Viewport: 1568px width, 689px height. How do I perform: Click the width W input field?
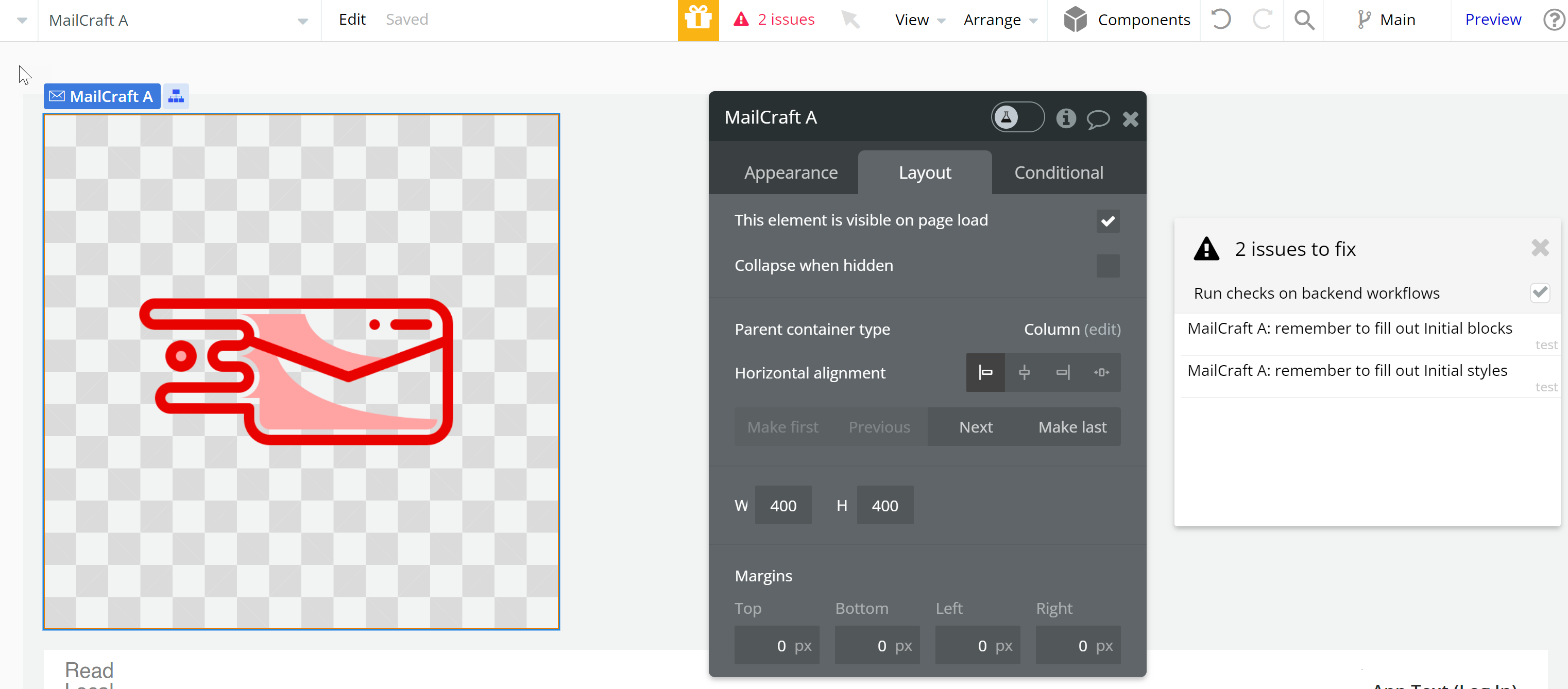point(783,505)
